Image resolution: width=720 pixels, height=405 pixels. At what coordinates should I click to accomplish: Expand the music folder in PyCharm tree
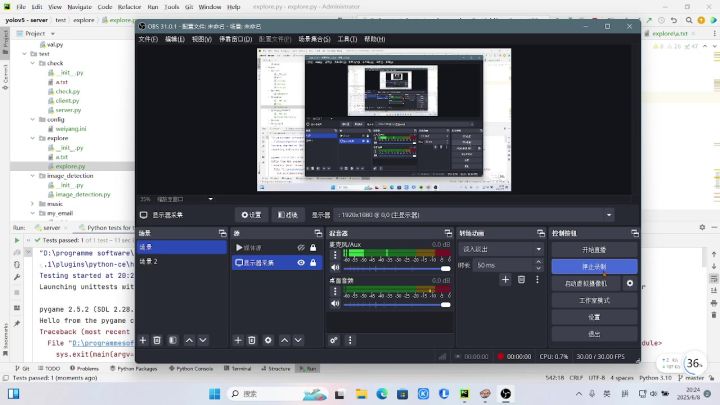[x=33, y=204]
